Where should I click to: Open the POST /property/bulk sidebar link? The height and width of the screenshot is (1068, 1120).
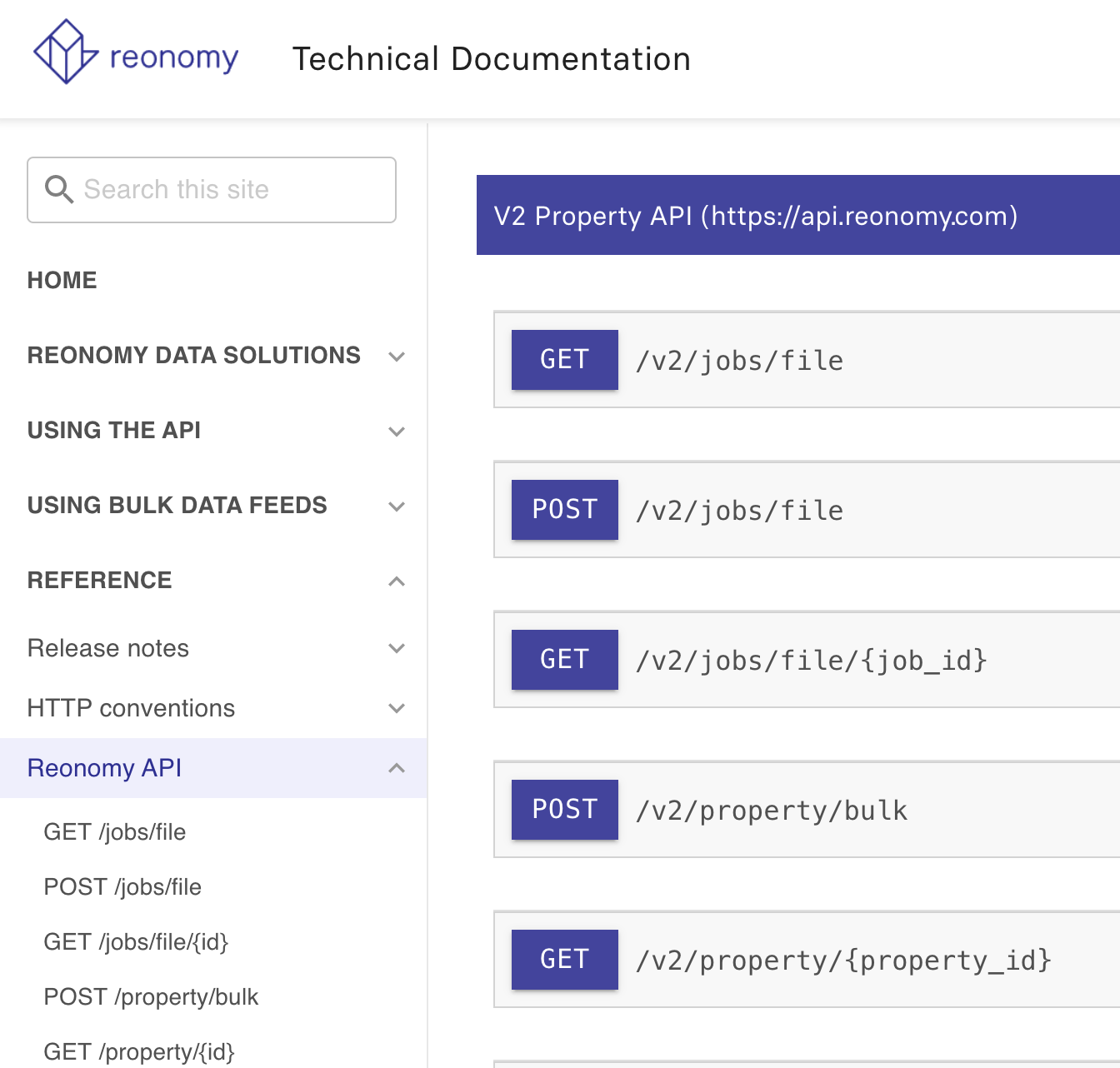(x=150, y=996)
